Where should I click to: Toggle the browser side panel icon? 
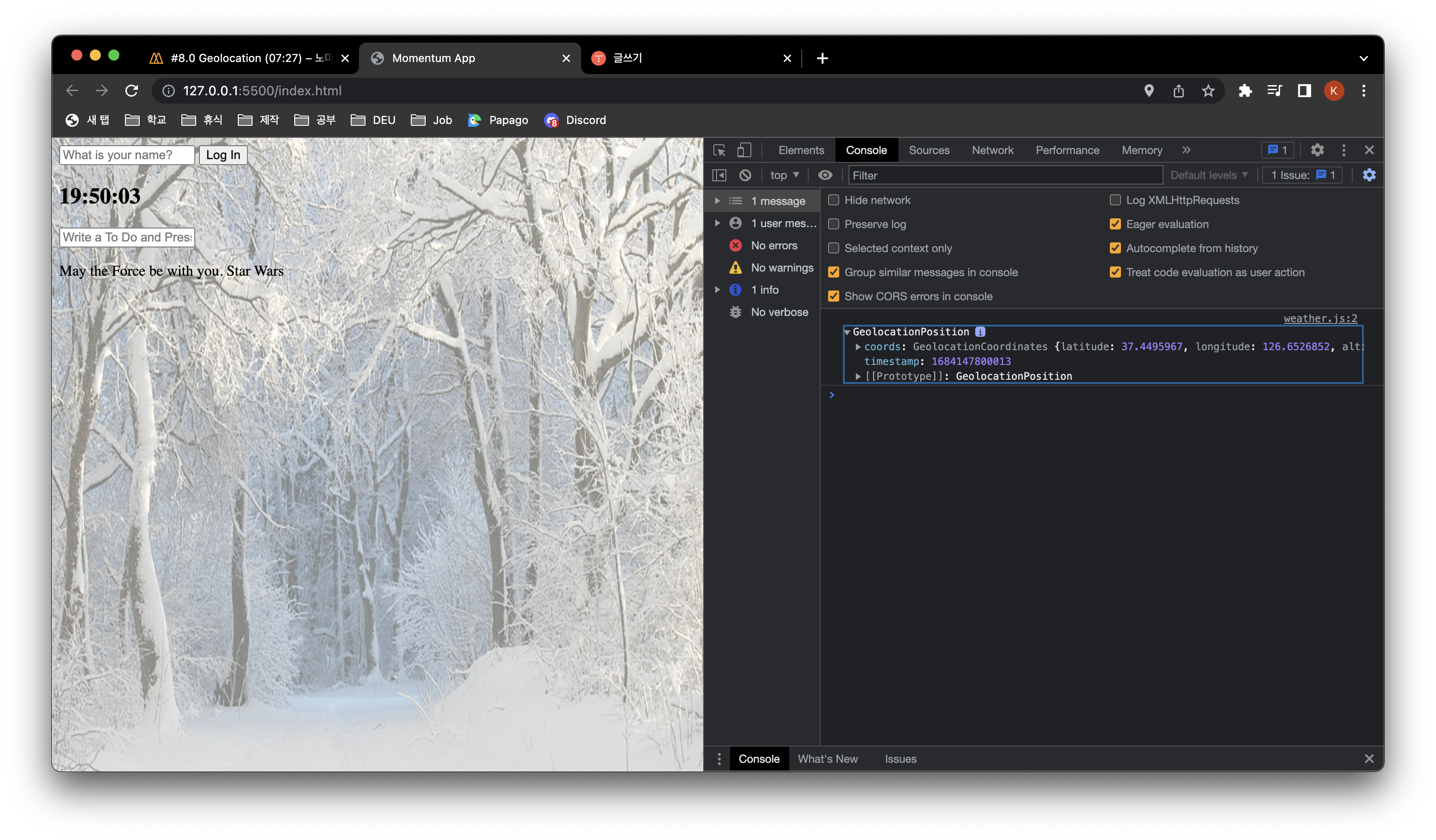(1304, 91)
